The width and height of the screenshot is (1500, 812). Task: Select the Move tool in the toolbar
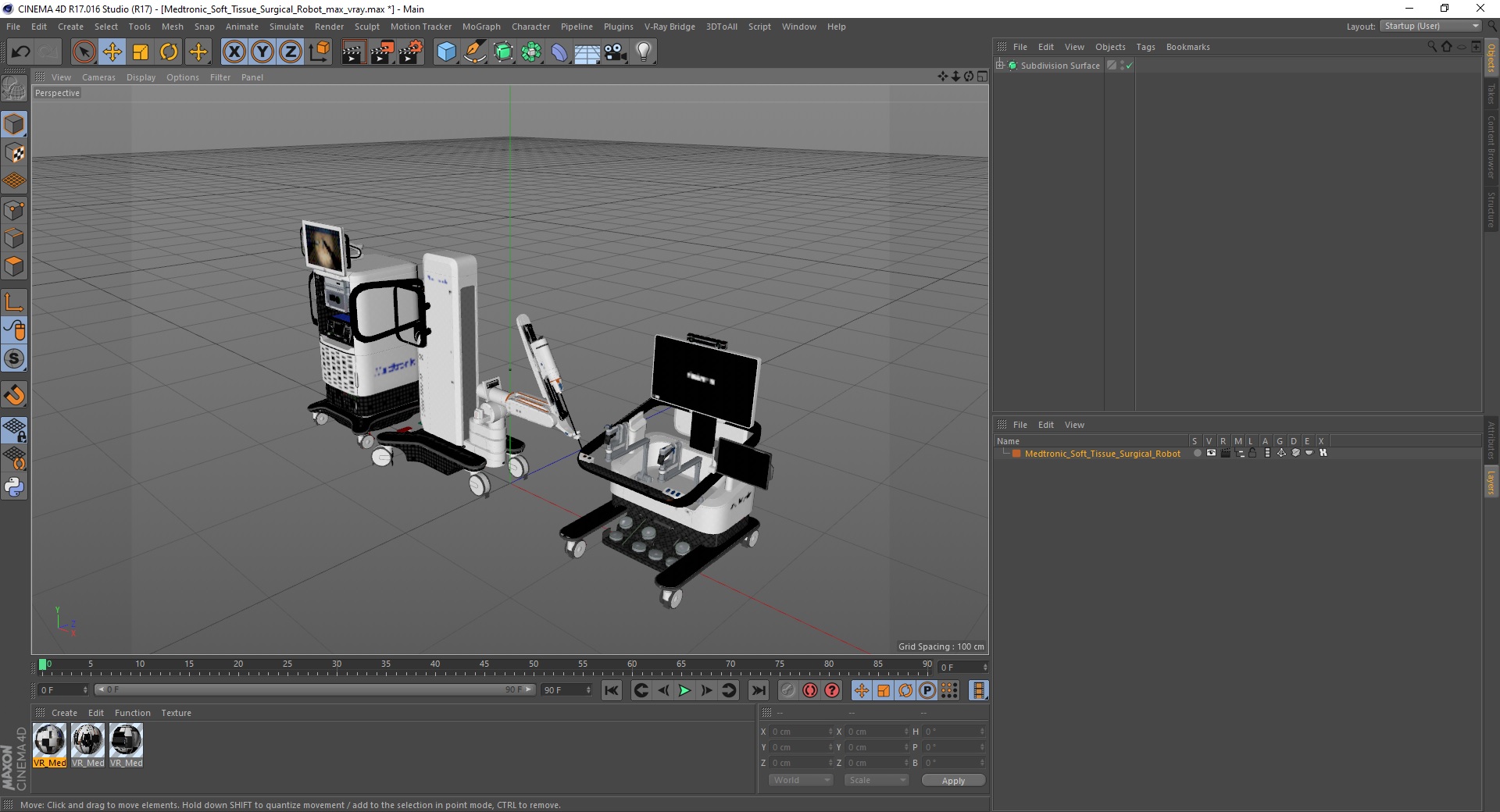(x=112, y=52)
